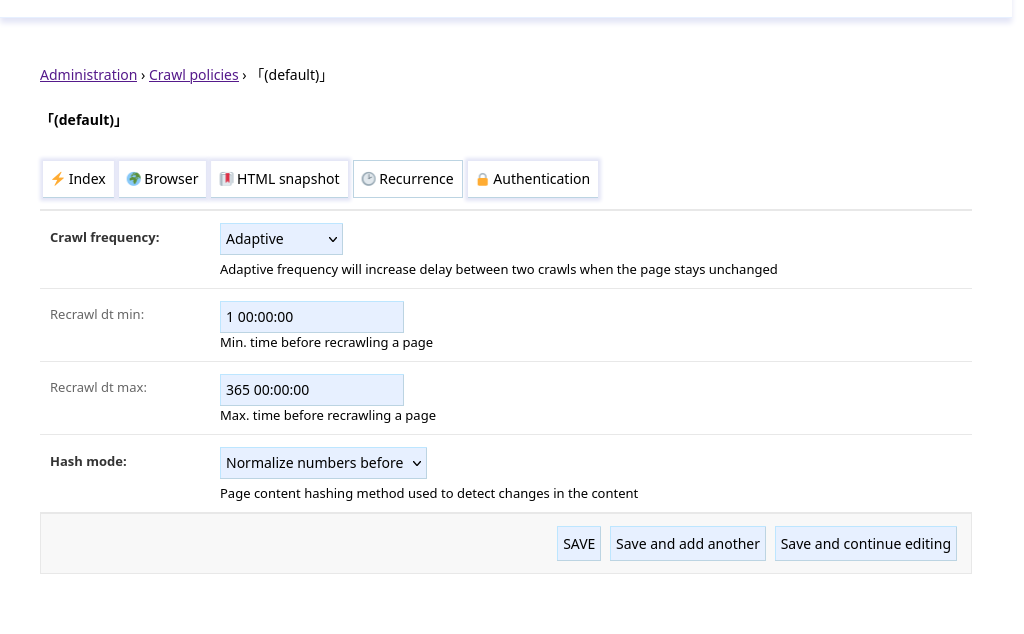Click the SAVE button
1024x634 pixels.
coord(579,544)
